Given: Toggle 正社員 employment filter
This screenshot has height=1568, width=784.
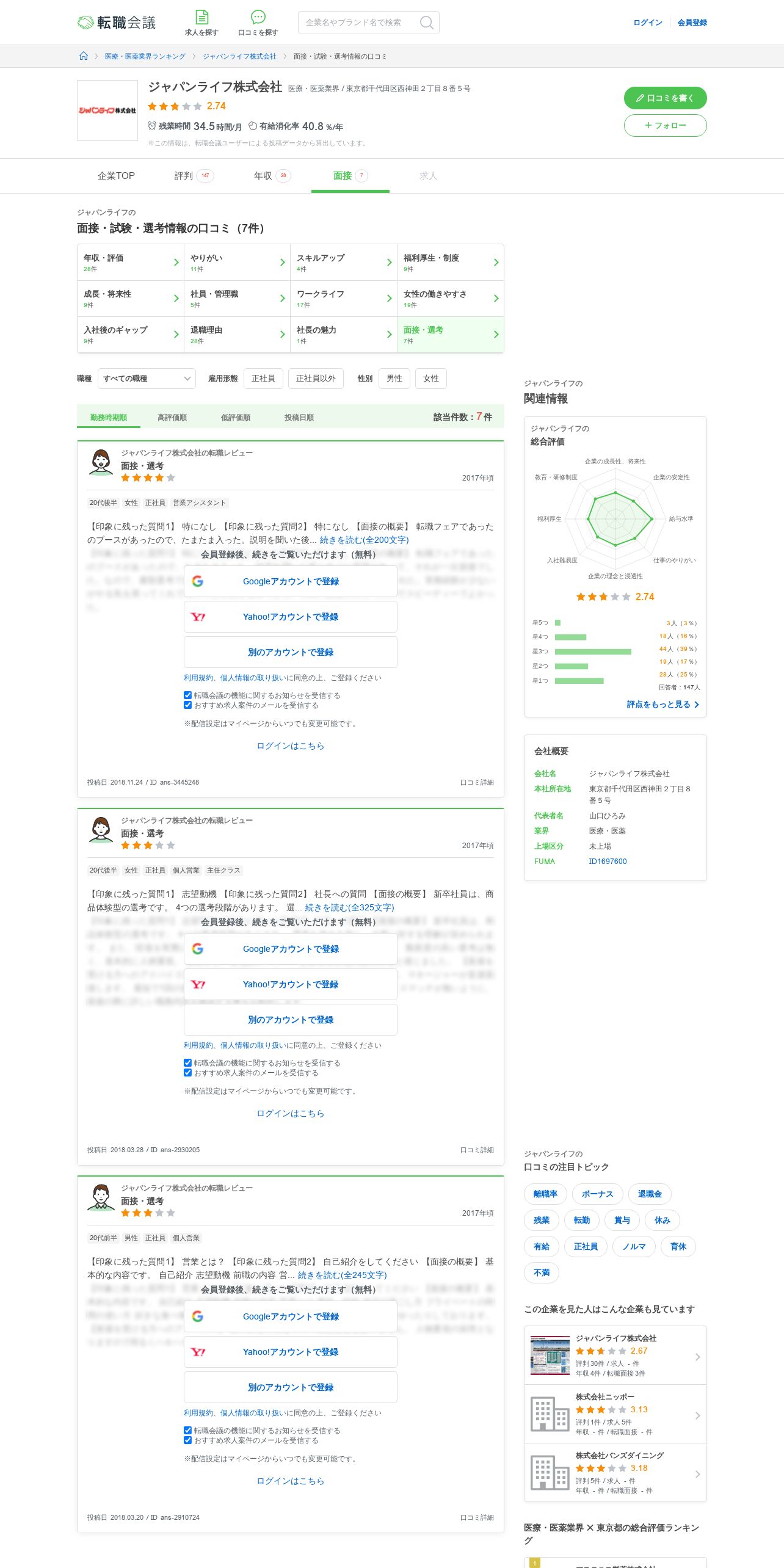Looking at the screenshot, I should click(263, 379).
